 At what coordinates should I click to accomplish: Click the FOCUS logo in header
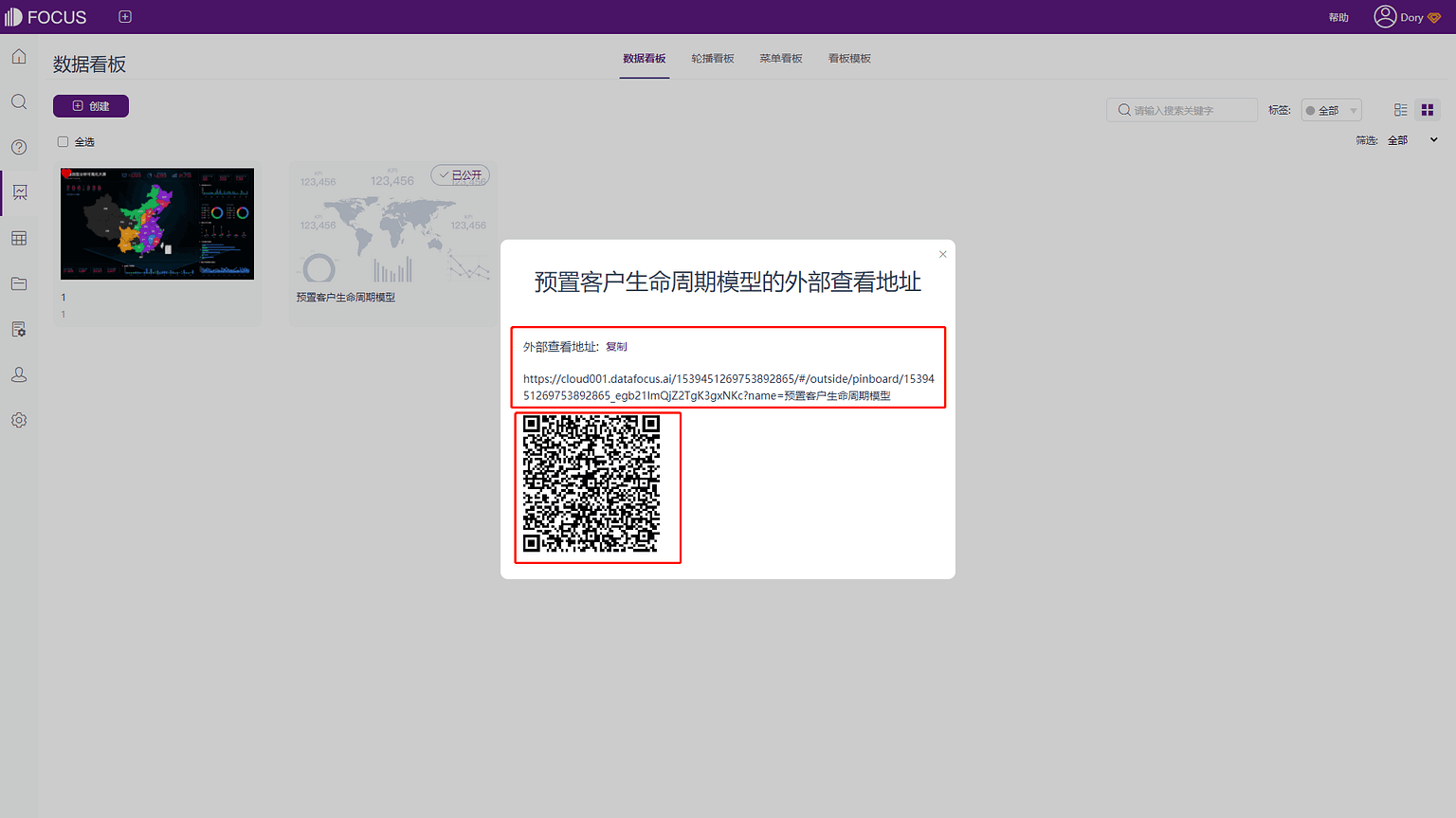pos(45,17)
